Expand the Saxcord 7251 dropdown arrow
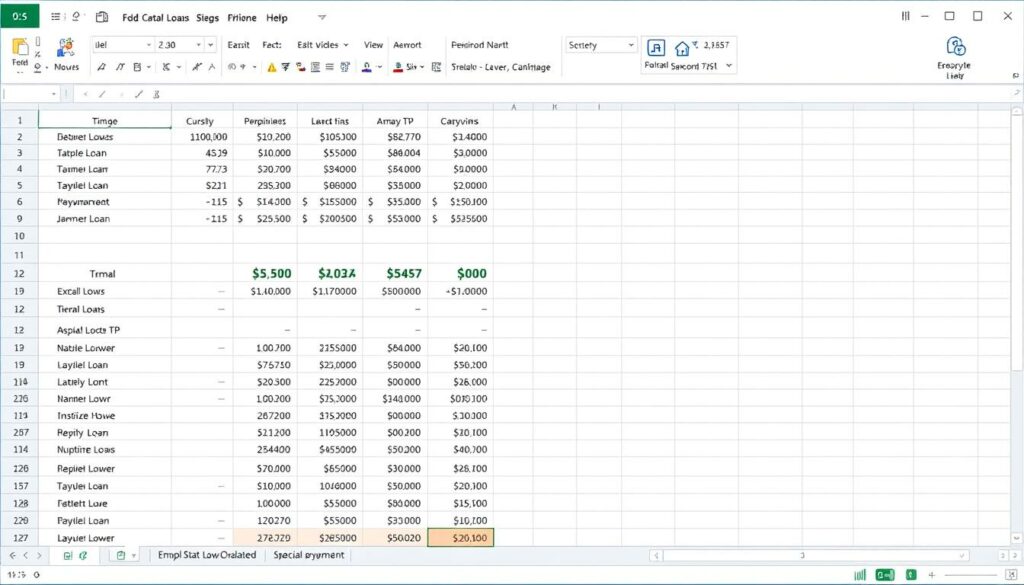Image resolution: width=1024 pixels, height=585 pixels. 729,66
